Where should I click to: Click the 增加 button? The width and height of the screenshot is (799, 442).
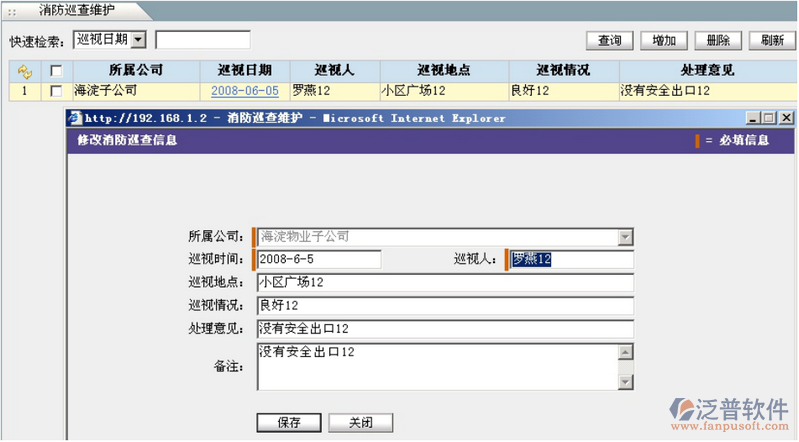664,40
